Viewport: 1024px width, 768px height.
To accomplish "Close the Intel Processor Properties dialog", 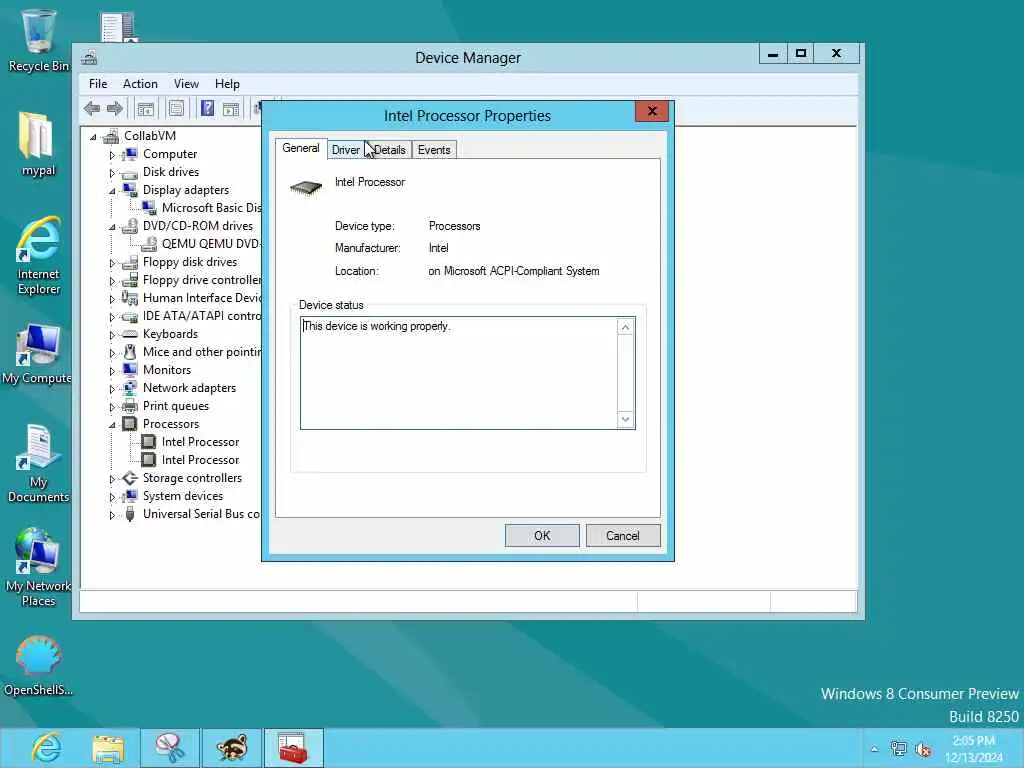I will (652, 111).
